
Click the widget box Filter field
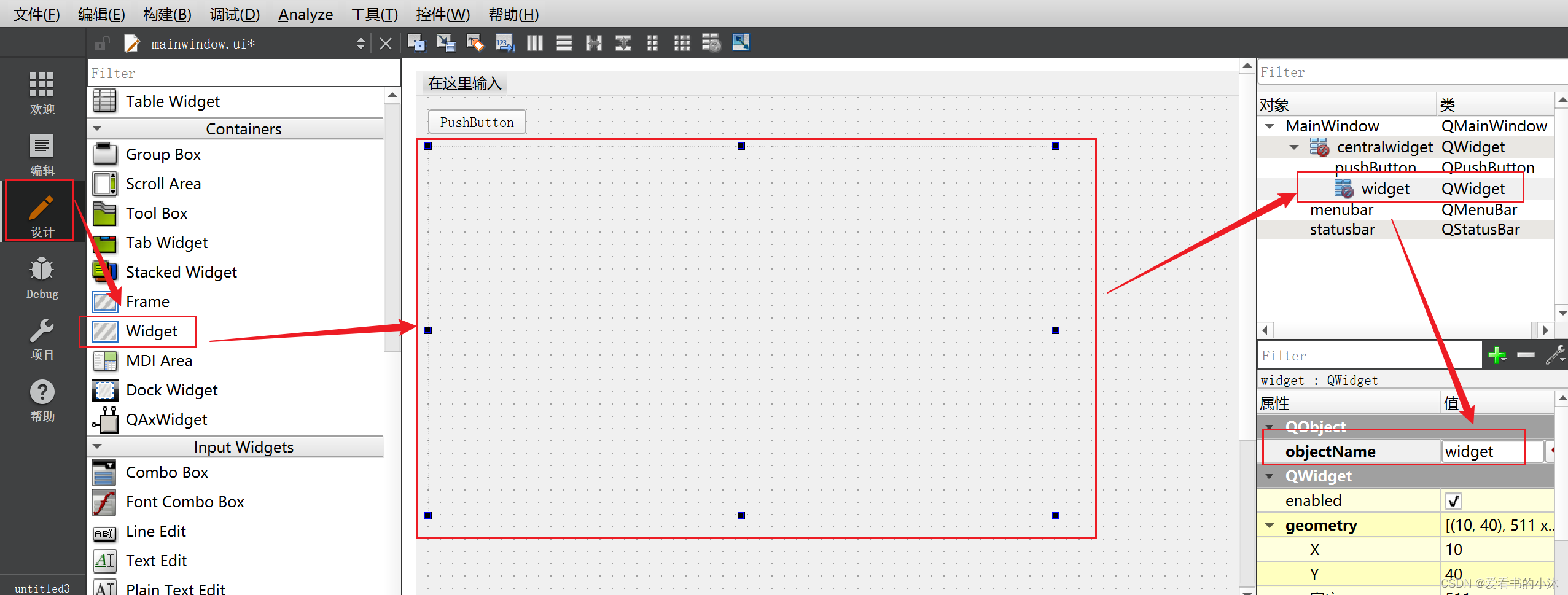click(x=244, y=73)
